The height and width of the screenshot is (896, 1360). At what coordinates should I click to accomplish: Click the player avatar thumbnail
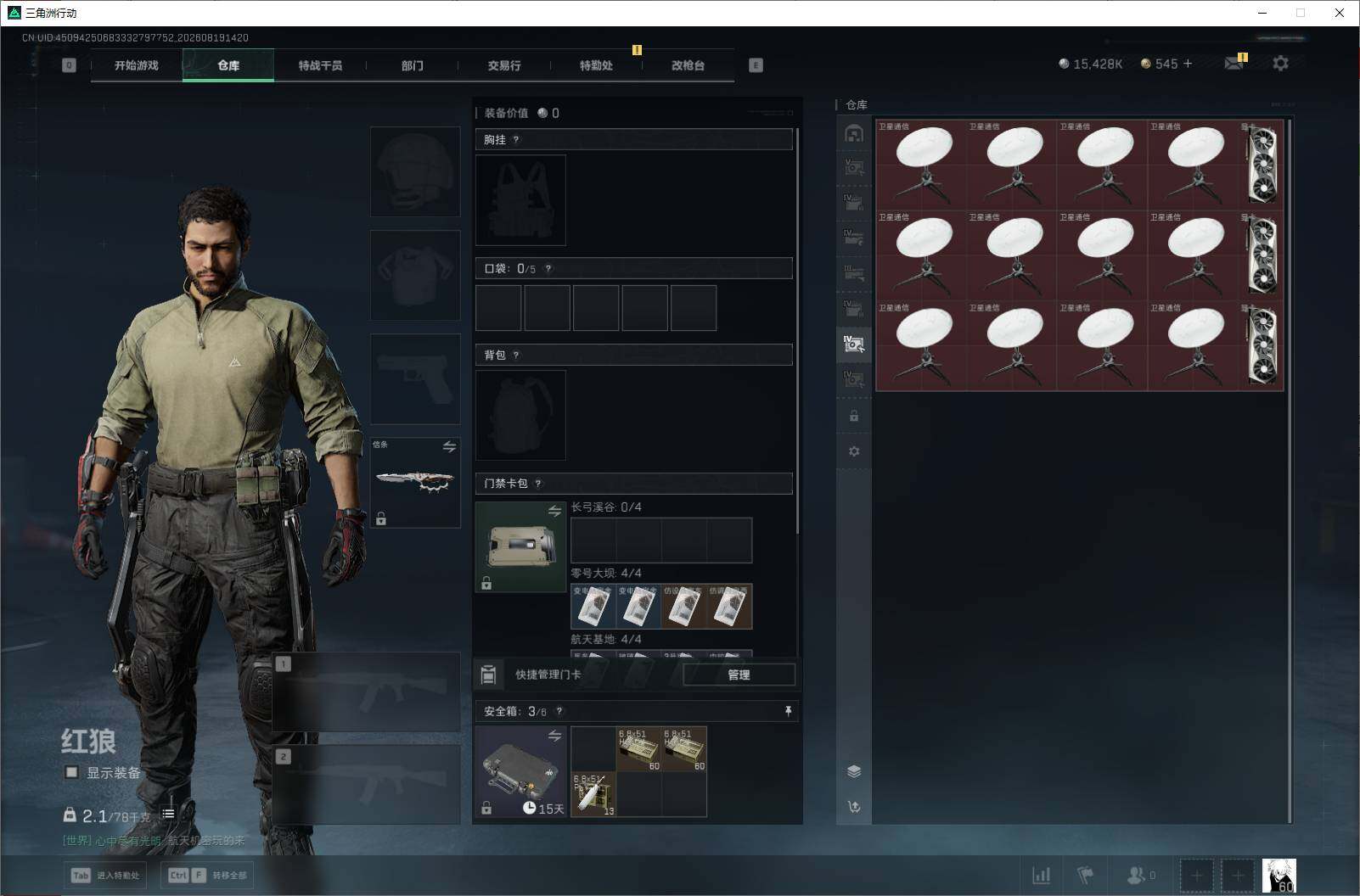[1279, 875]
